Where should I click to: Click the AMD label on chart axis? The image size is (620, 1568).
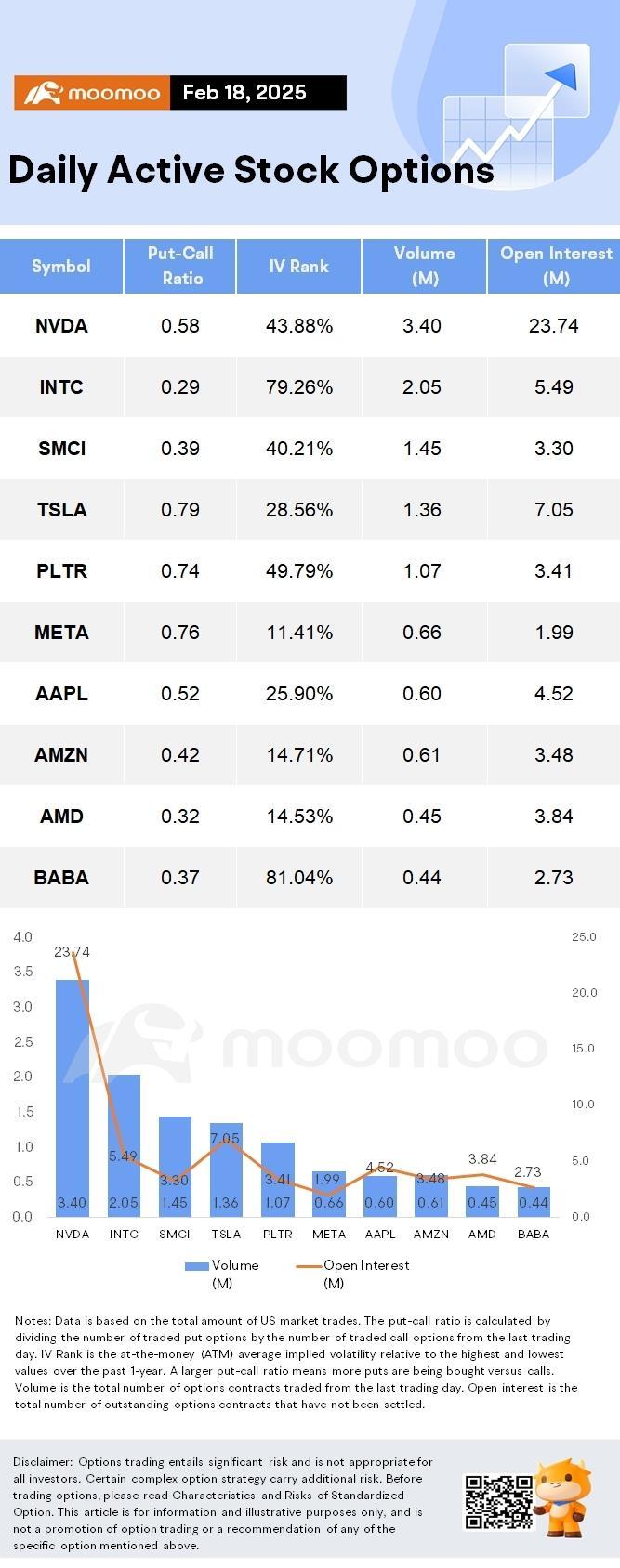481,1234
